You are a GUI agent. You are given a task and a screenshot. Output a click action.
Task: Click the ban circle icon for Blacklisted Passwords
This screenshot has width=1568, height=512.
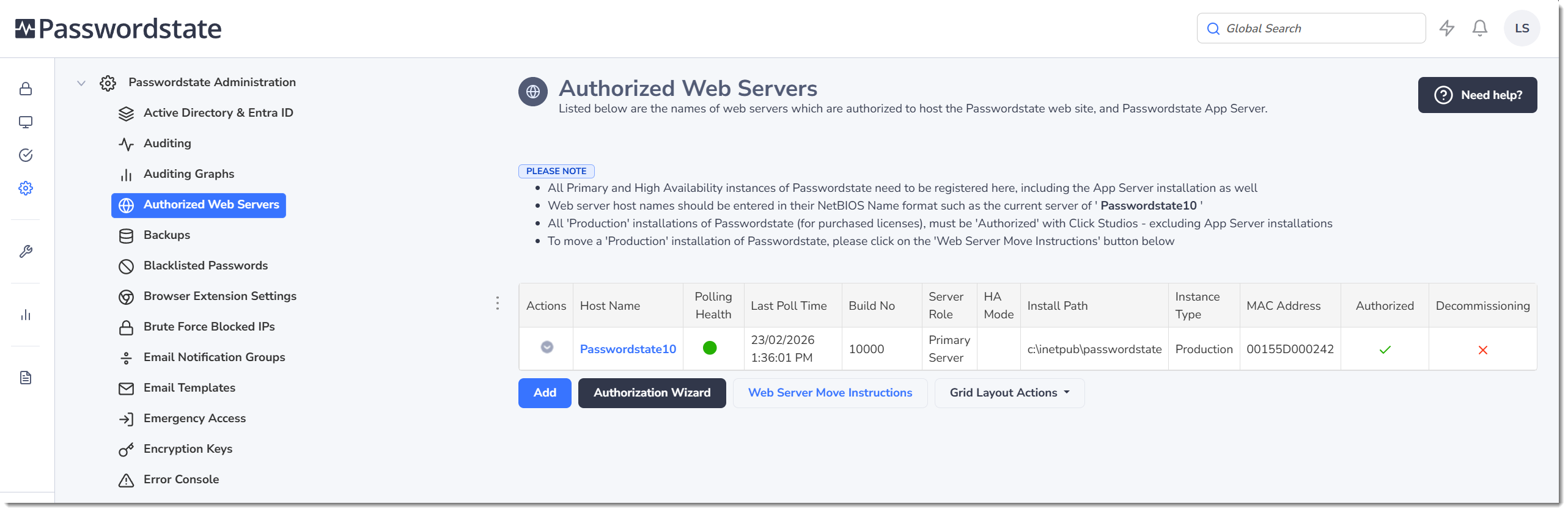(x=126, y=266)
